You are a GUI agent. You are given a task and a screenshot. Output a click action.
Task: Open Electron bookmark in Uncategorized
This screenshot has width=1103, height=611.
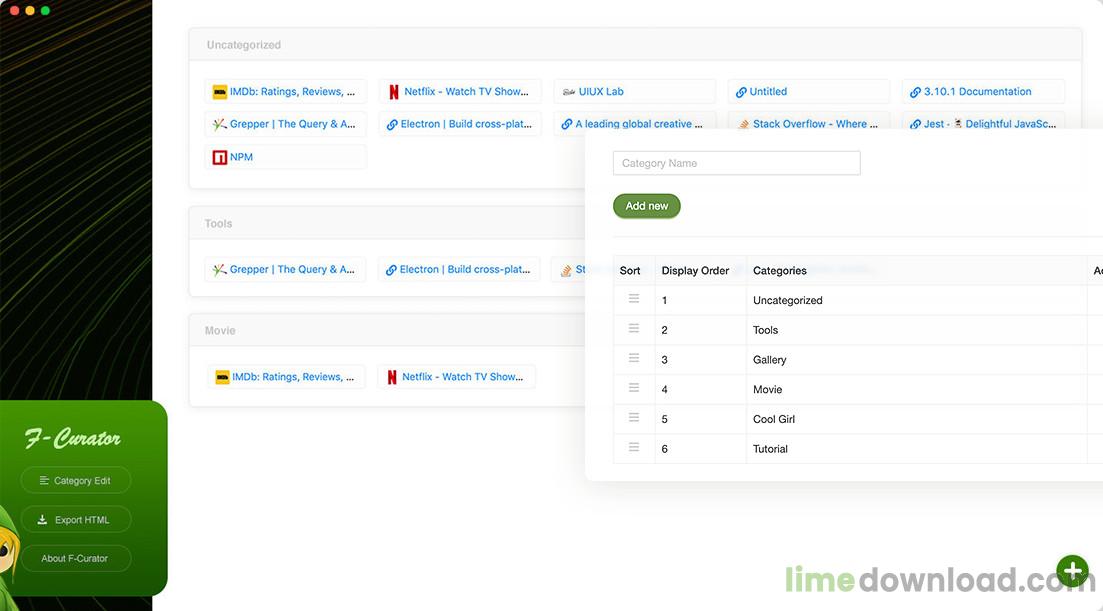[x=460, y=124]
